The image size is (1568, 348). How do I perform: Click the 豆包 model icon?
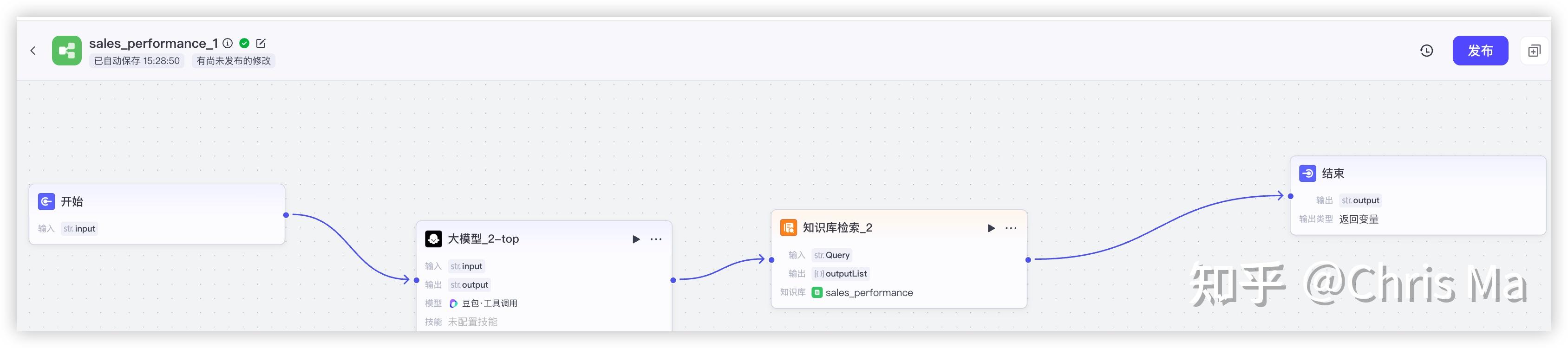point(453,303)
